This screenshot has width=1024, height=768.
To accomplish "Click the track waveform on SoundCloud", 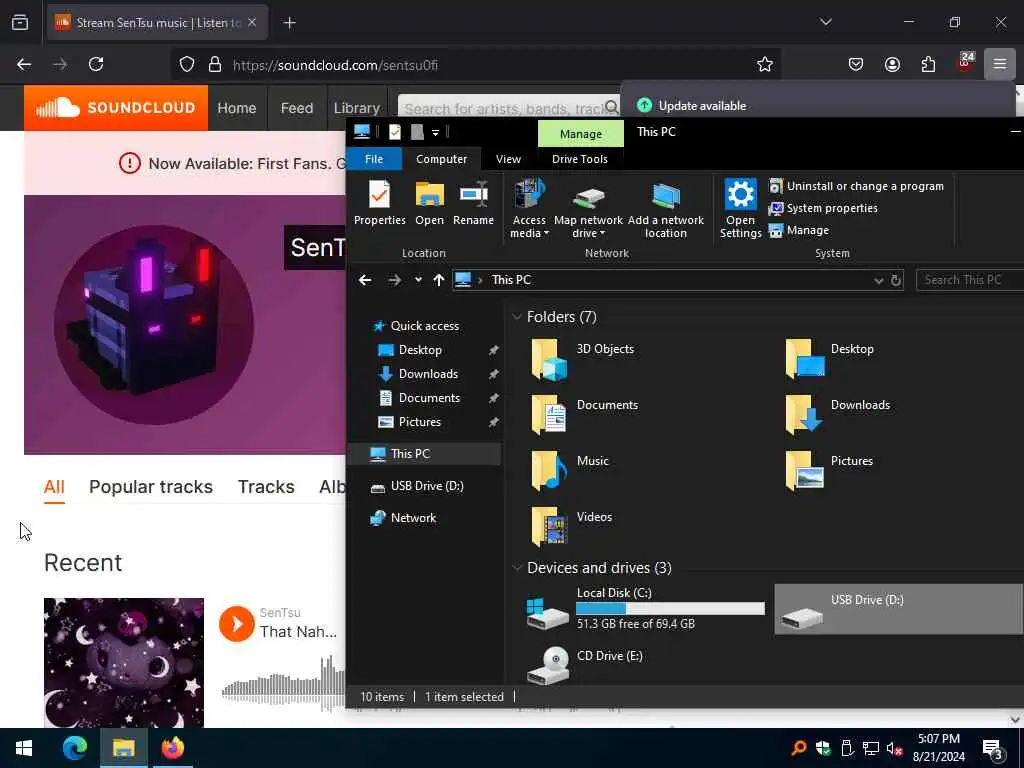I will 283,682.
